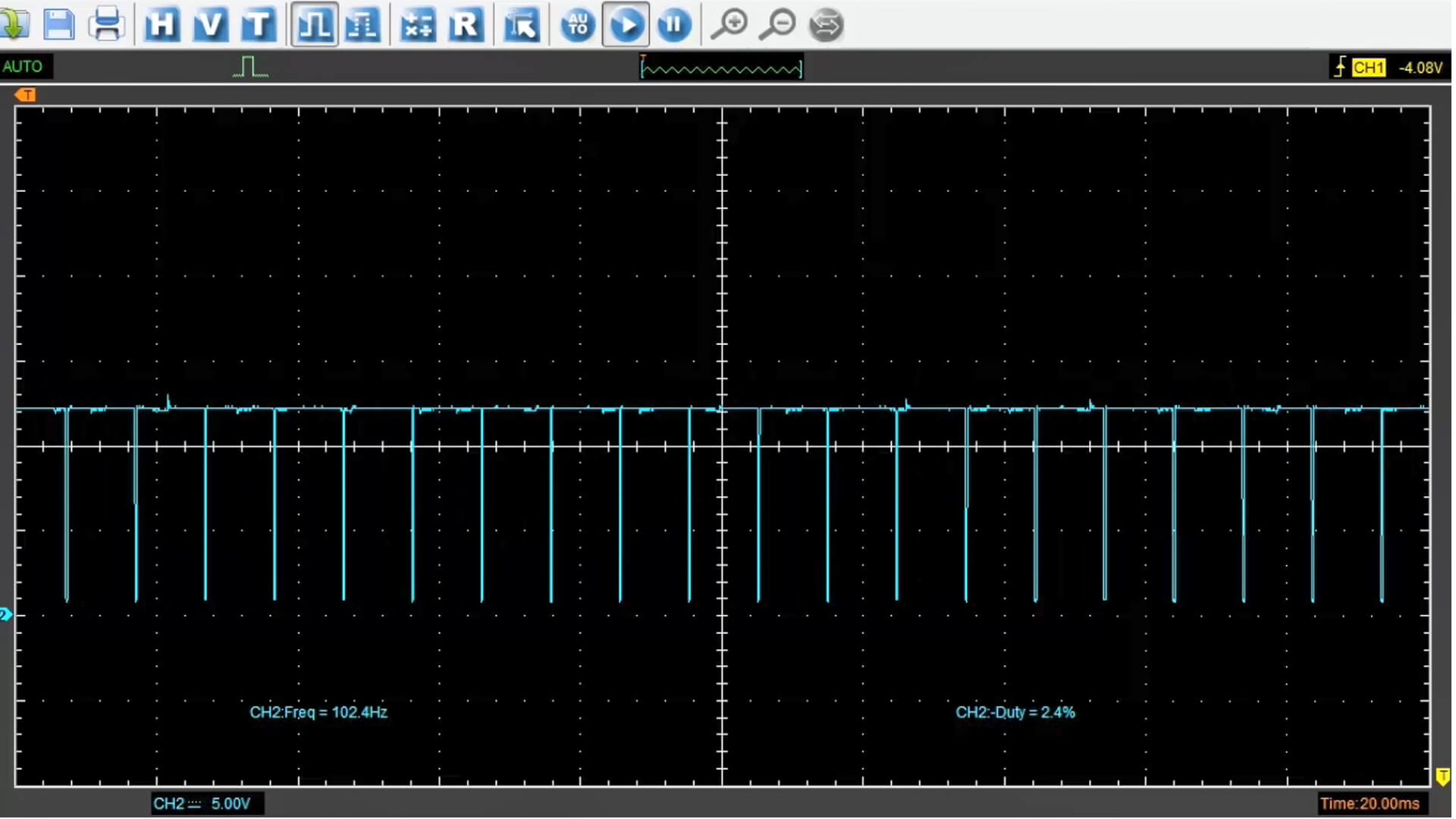
Task: Open Trigger settings (T button)
Action: point(259,24)
